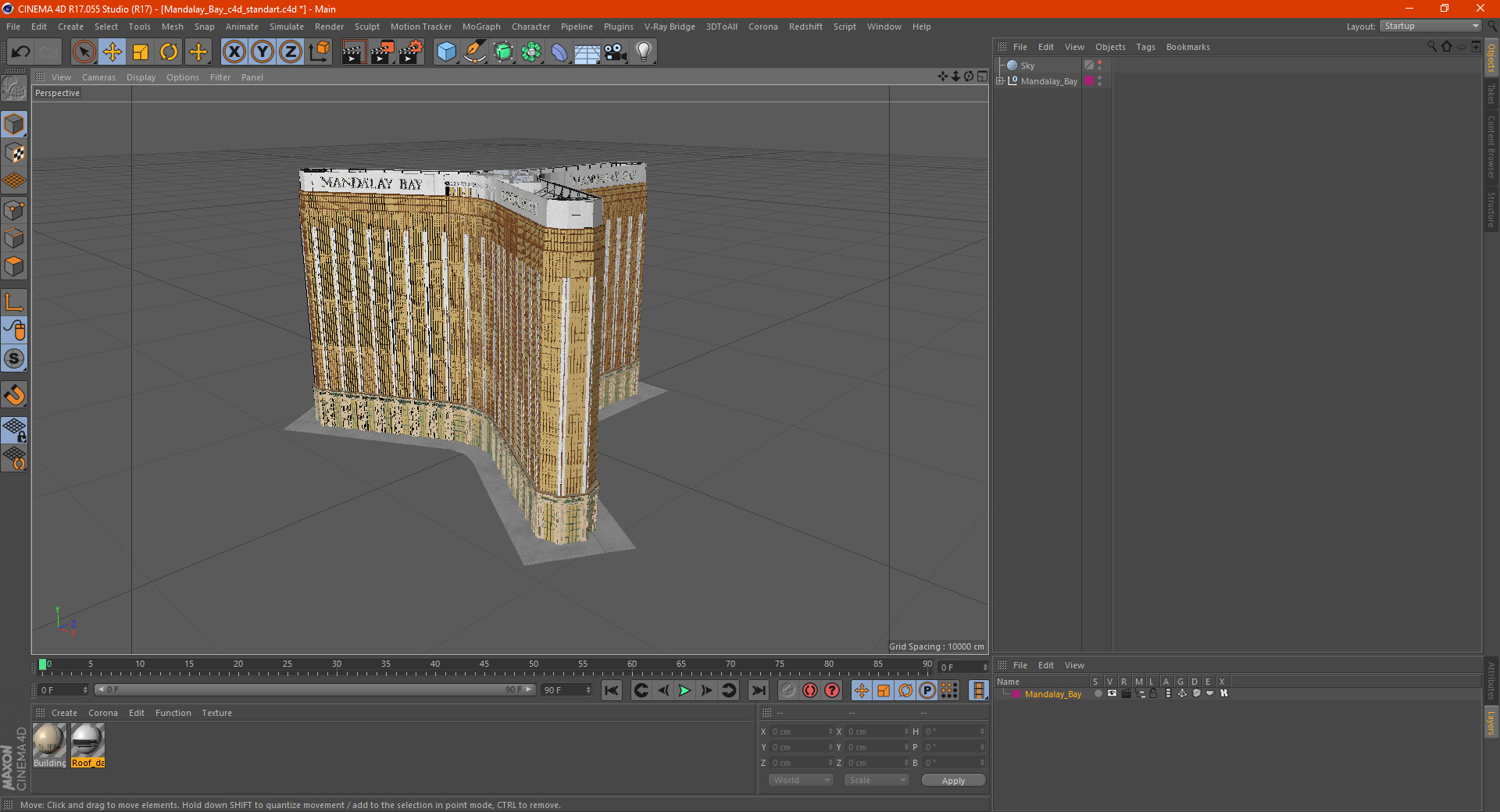1500x812 pixels.
Task: Switch to Polygons mode
Action: click(x=14, y=266)
